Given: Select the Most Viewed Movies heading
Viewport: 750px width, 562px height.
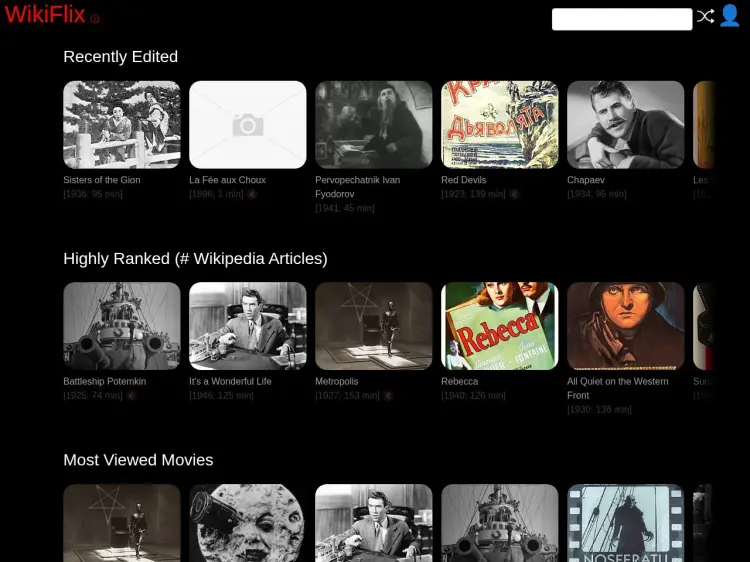Looking at the screenshot, I should click(x=138, y=460).
